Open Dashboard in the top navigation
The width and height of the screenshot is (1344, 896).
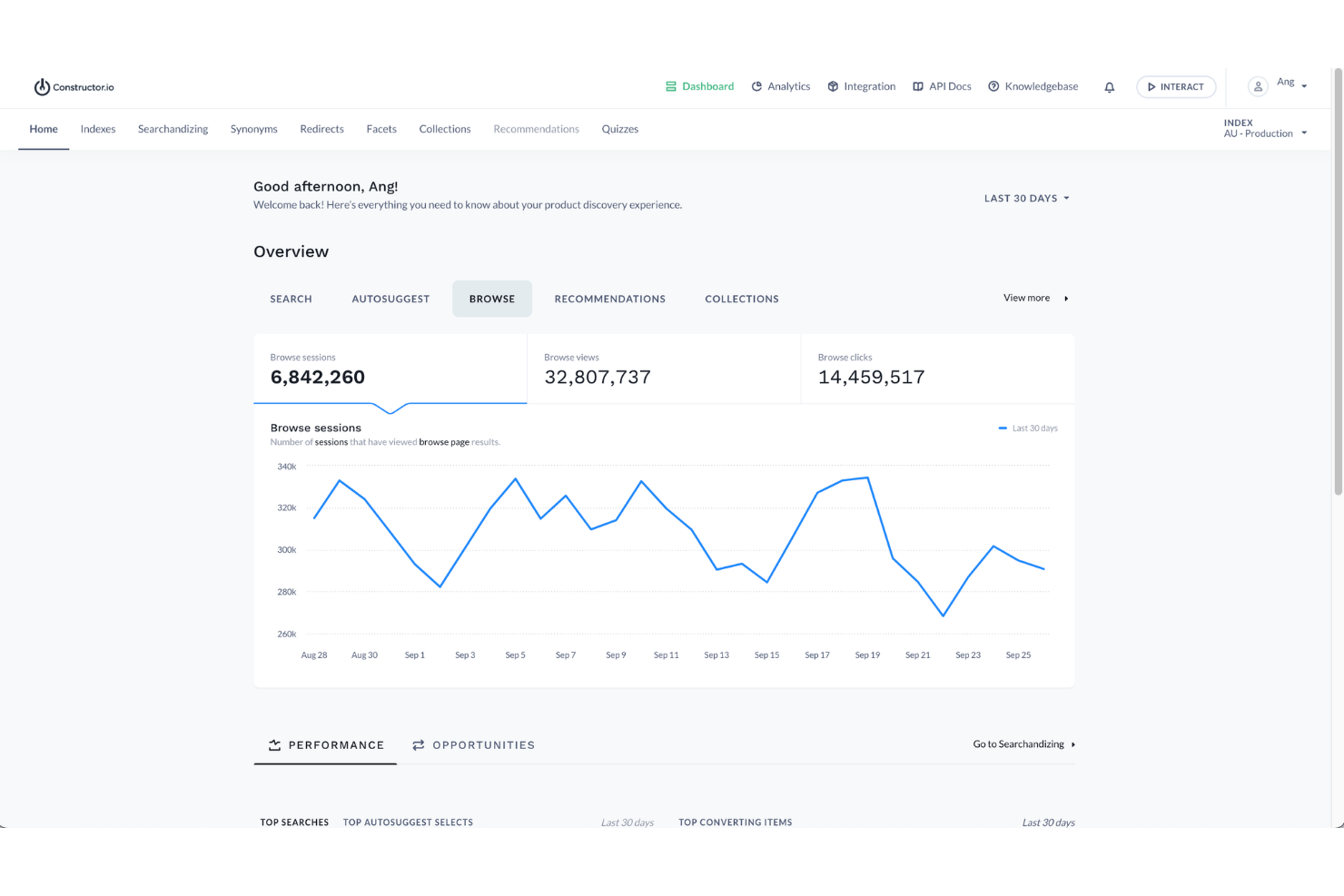[x=699, y=86]
